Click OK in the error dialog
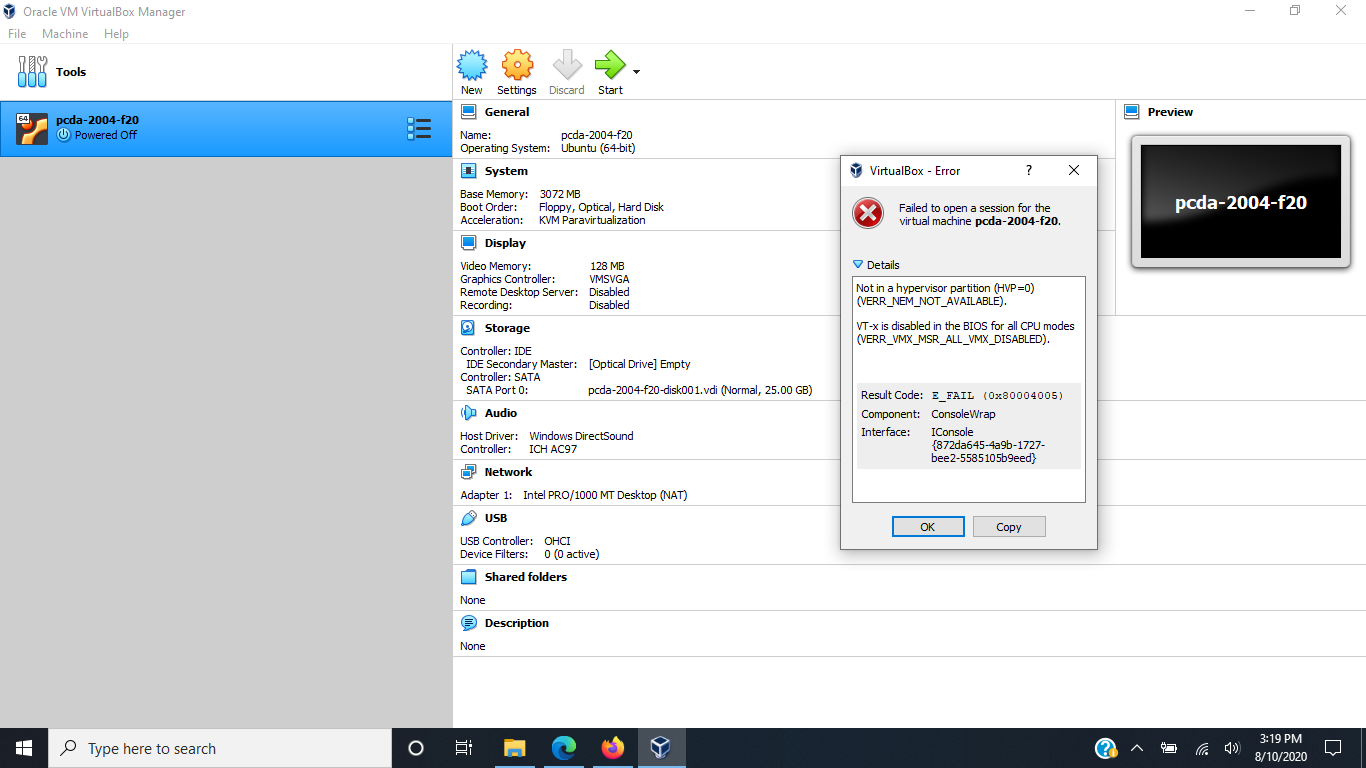1366x768 pixels. pos(928,527)
